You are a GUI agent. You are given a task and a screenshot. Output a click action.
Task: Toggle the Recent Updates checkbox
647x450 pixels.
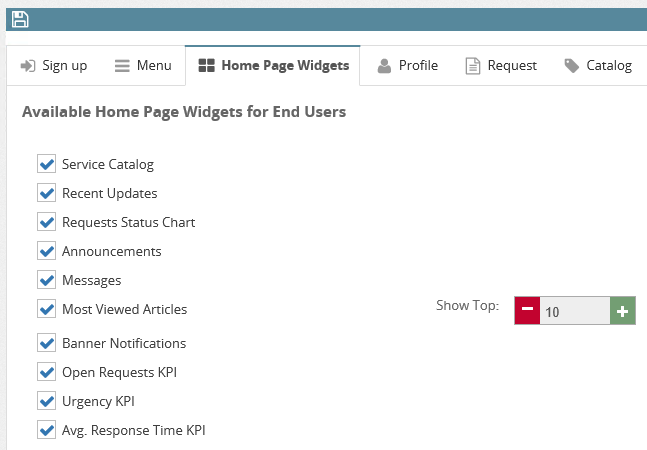[x=46, y=193]
